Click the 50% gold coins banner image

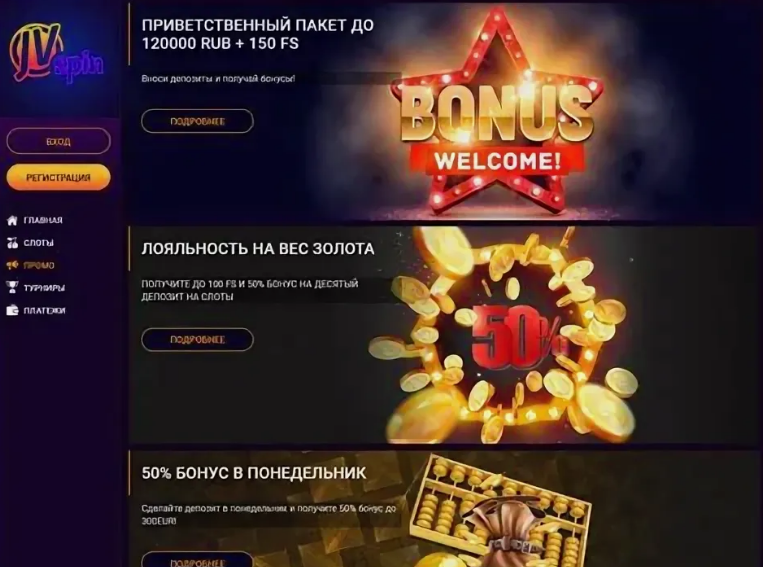click(504, 335)
